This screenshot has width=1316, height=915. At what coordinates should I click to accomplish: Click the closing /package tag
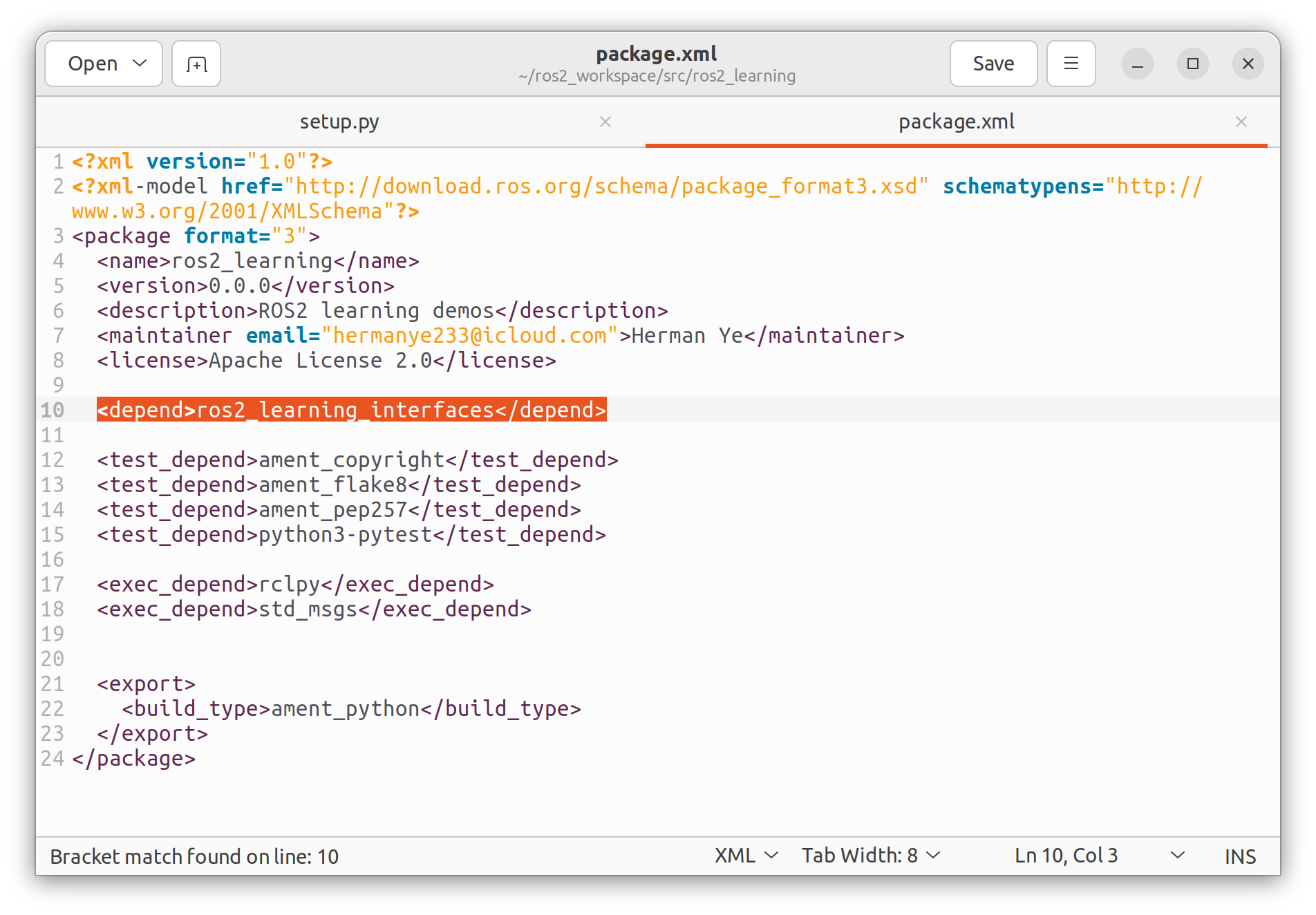pyautogui.click(x=133, y=758)
